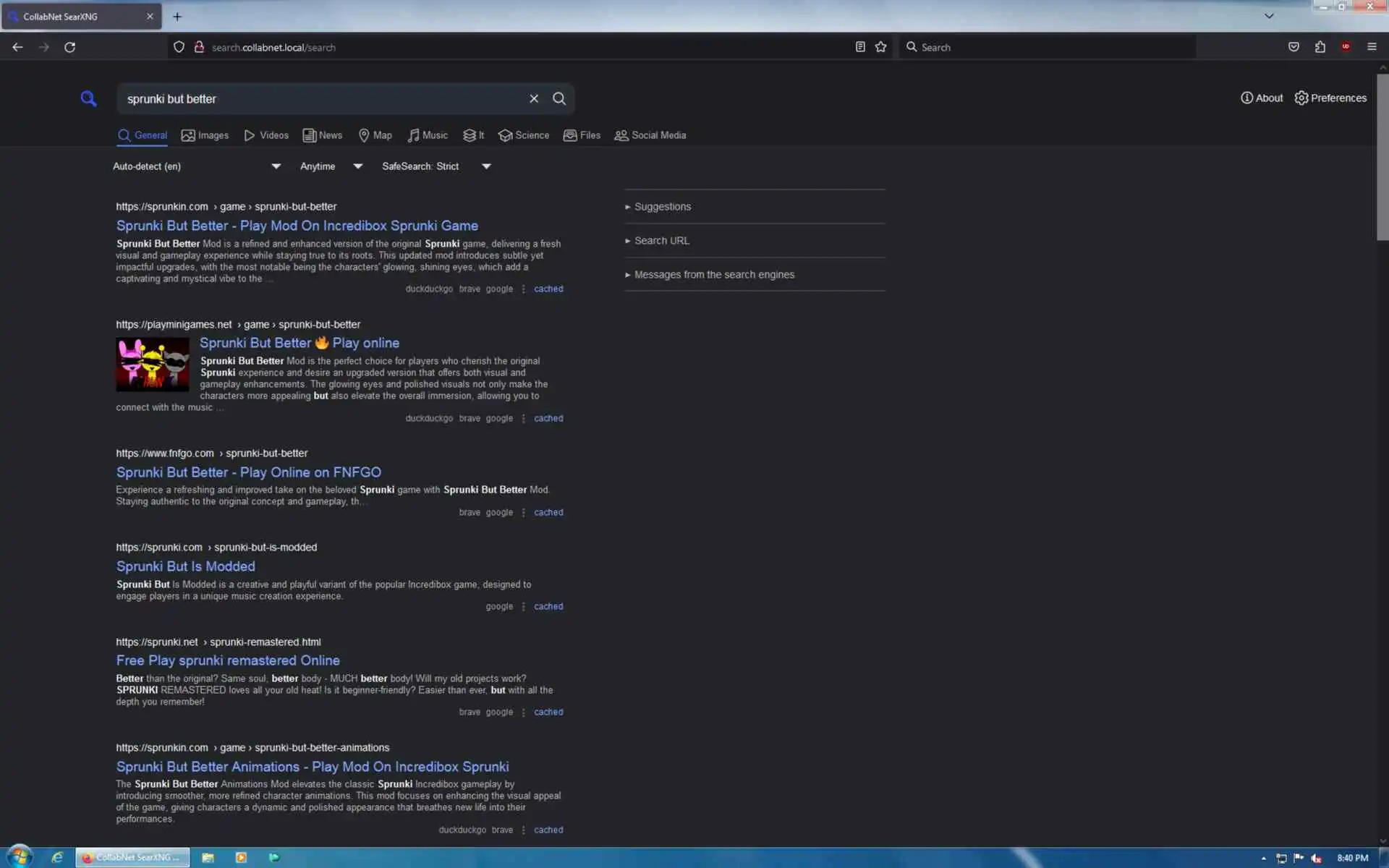
Task: Expand the Search URL section
Action: 661,241
